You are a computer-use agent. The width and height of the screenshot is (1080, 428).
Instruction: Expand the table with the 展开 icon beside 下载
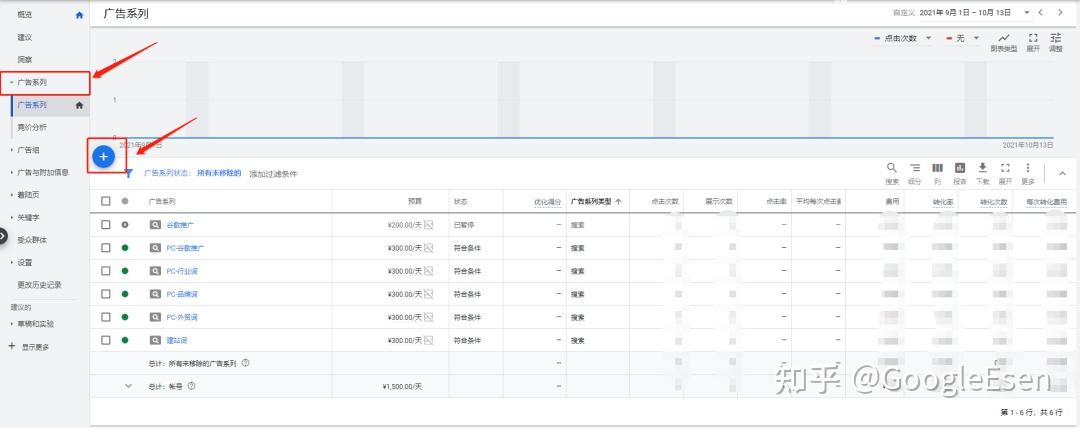1005,167
